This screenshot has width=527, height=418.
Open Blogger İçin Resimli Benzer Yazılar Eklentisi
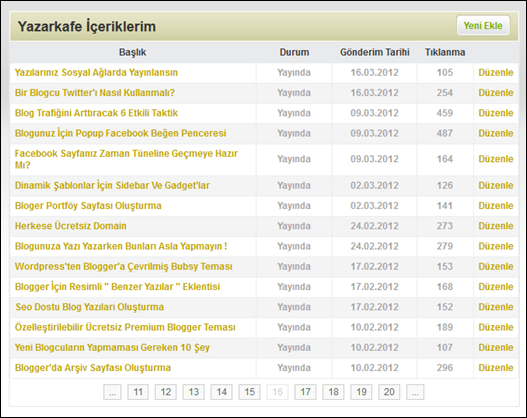pos(117,287)
